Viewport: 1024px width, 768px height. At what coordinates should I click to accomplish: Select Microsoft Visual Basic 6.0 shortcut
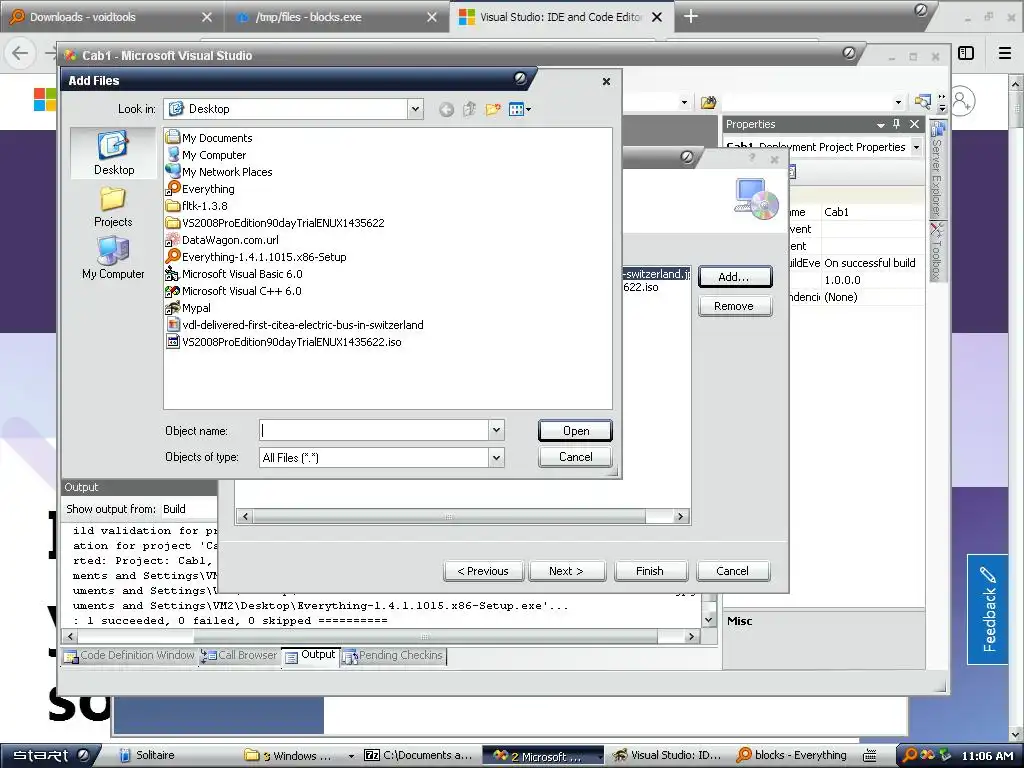coord(234,274)
